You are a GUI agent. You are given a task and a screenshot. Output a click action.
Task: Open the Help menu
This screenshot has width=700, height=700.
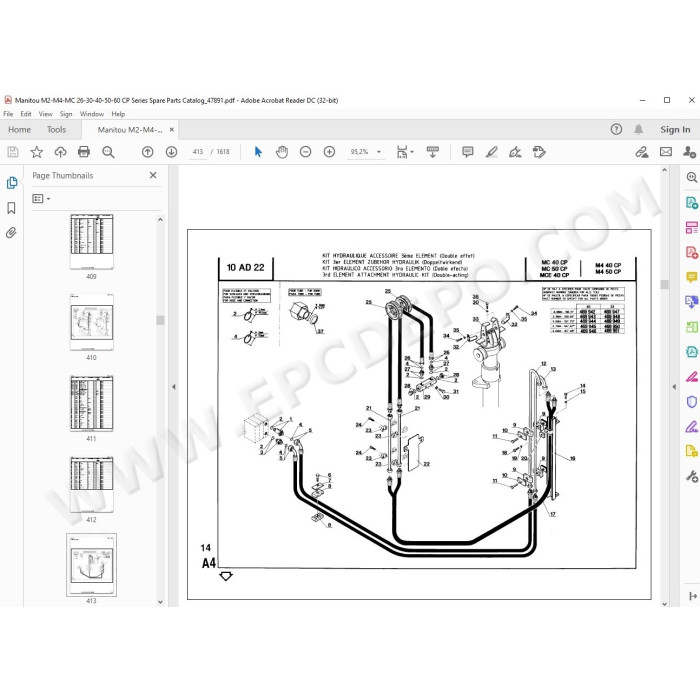(118, 114)
